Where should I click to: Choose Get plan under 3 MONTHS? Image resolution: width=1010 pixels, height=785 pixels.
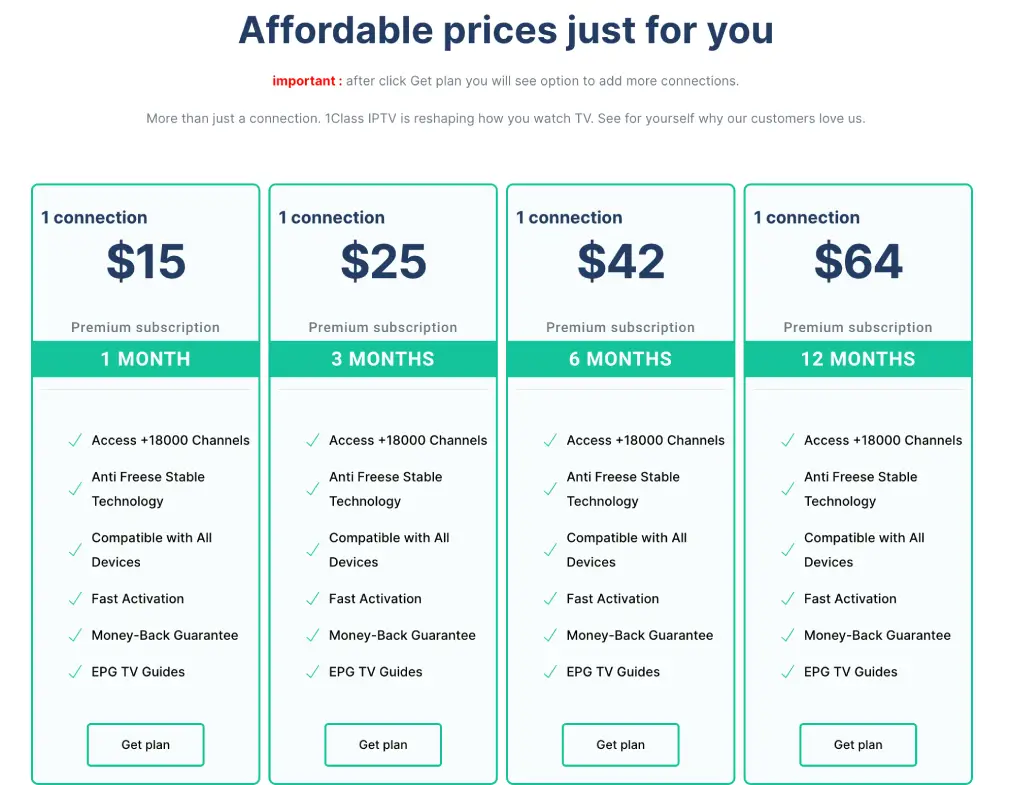(383, 744)
